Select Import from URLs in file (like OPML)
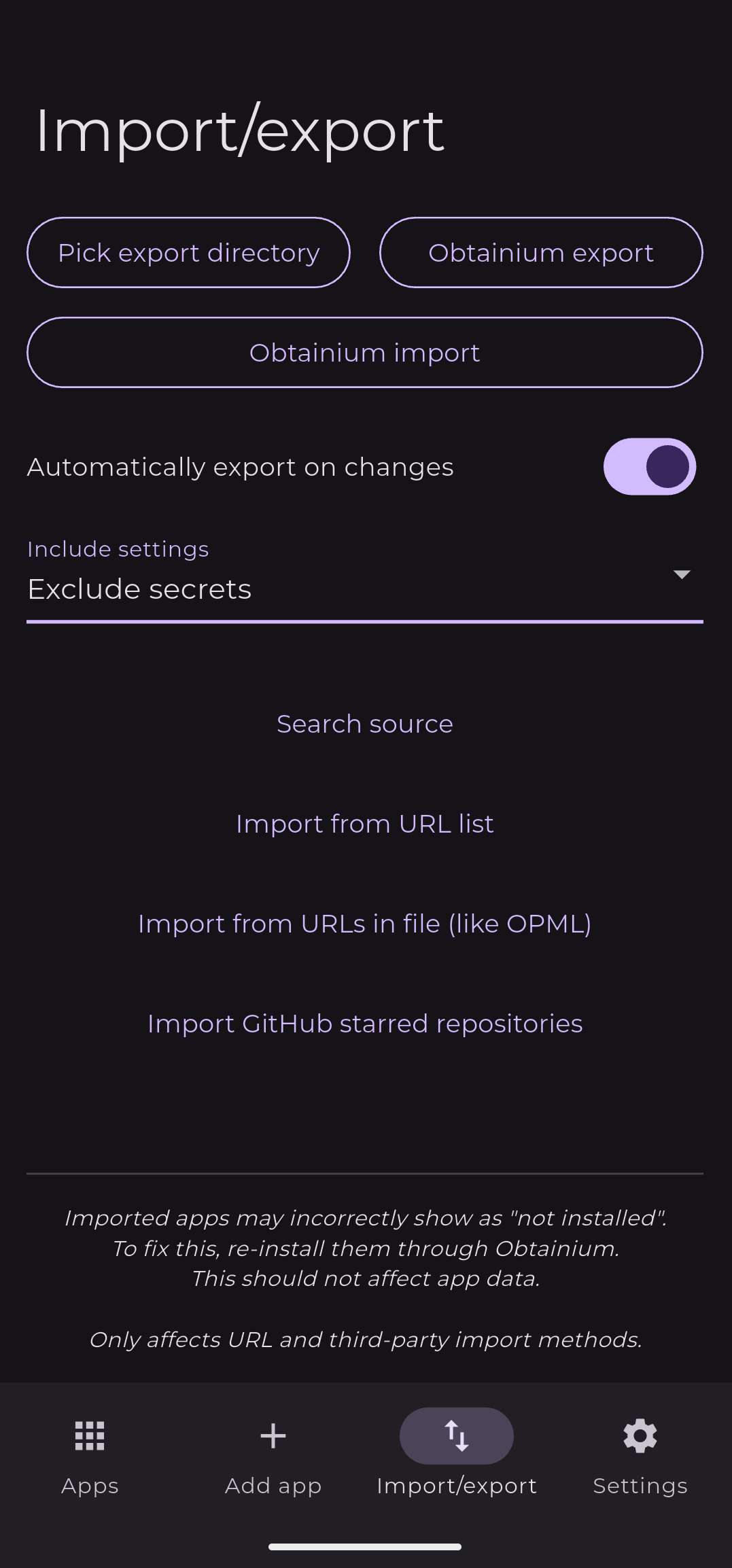The width and height of the screenshot is (732, 1568). point(365,924)
